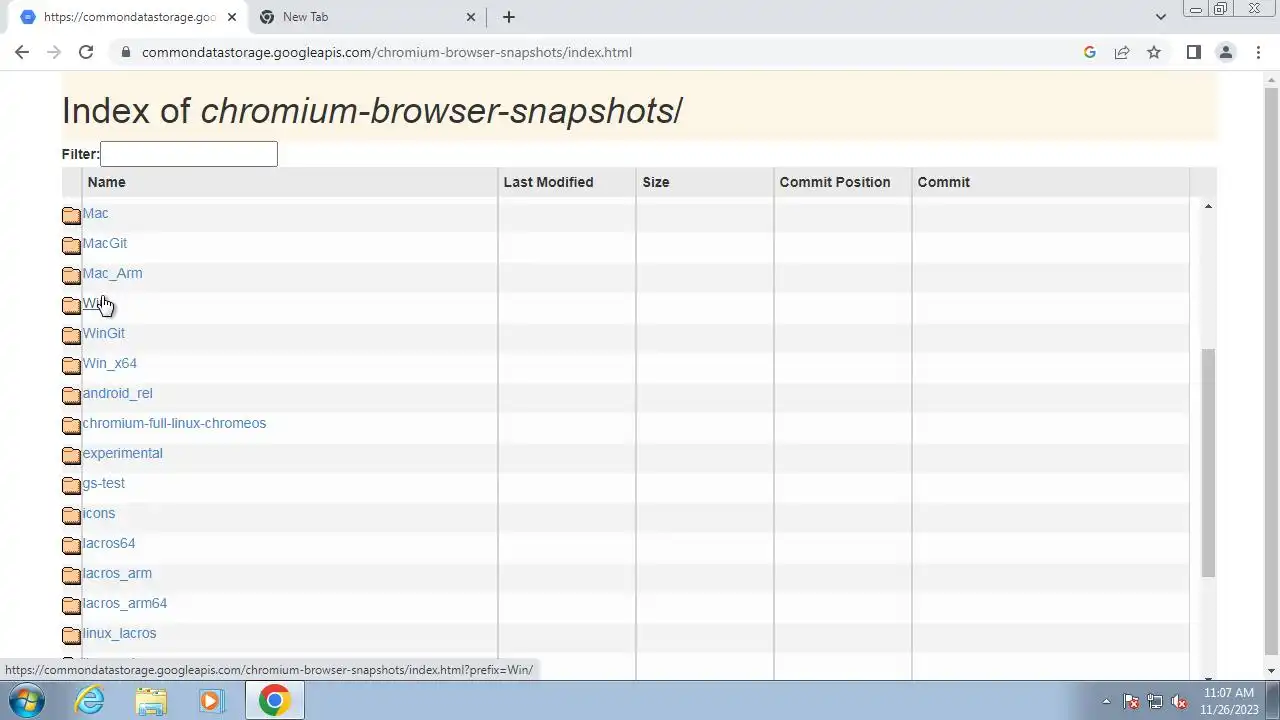Click the folder icon beside android_rel
Image resolution: width=1280 pixels, height=720 pixels.
[71, 395]
